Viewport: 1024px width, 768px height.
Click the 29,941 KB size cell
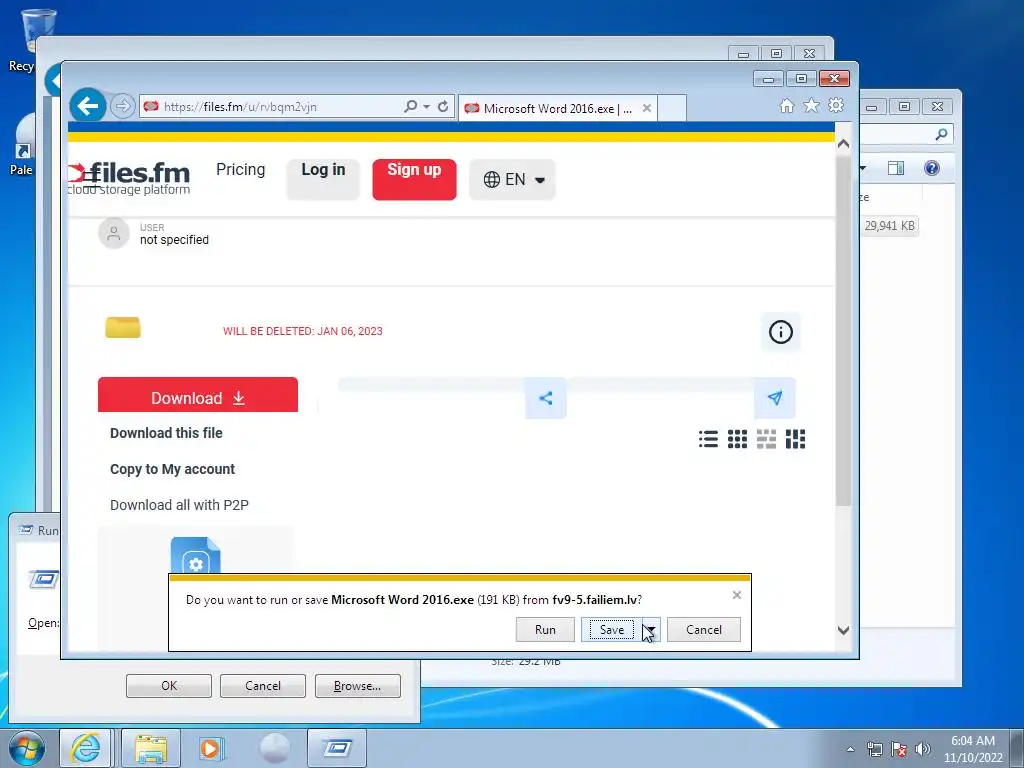tap(889, 225)
